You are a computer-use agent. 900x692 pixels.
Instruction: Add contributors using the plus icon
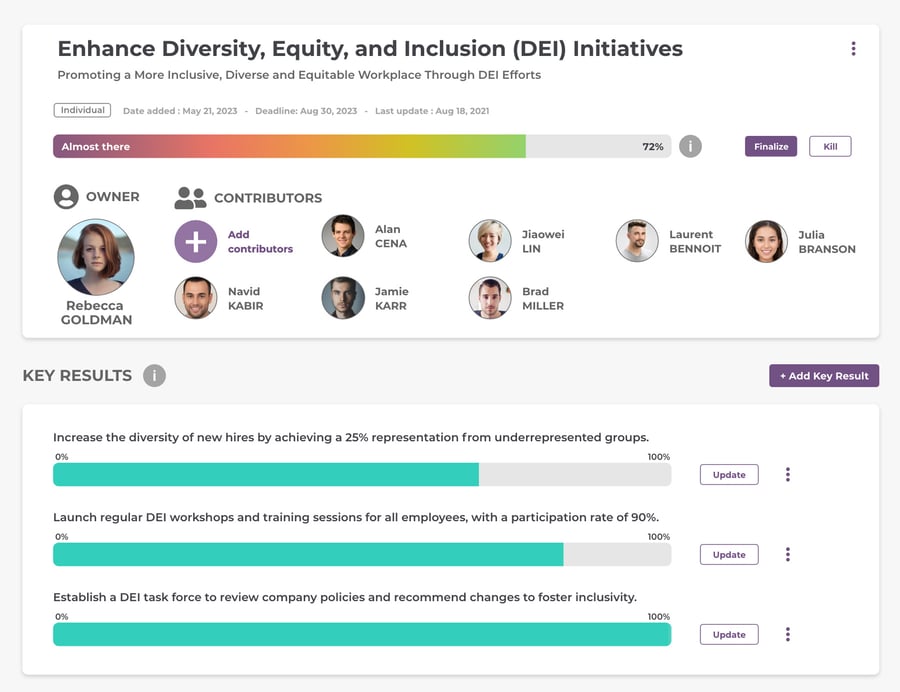tap(196, 241)
